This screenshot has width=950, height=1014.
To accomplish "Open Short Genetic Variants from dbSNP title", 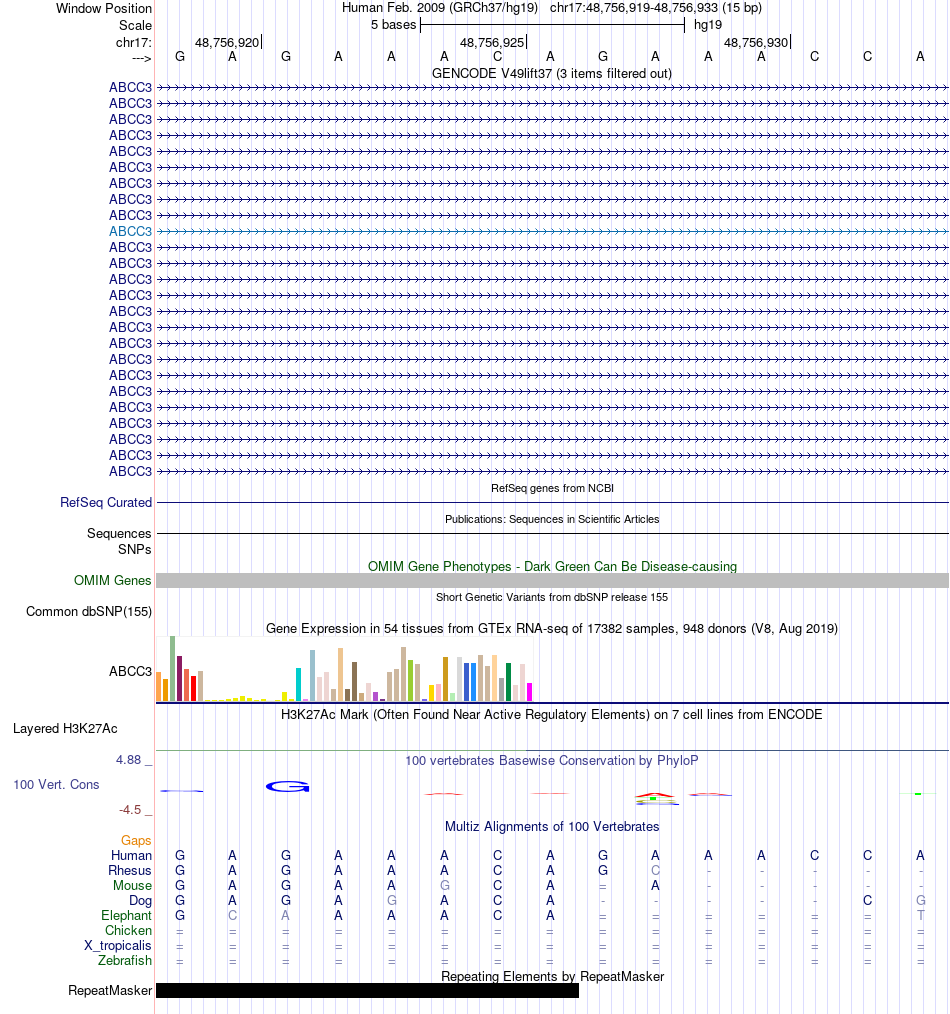I will pyautogui.click(x=552, y=597).
